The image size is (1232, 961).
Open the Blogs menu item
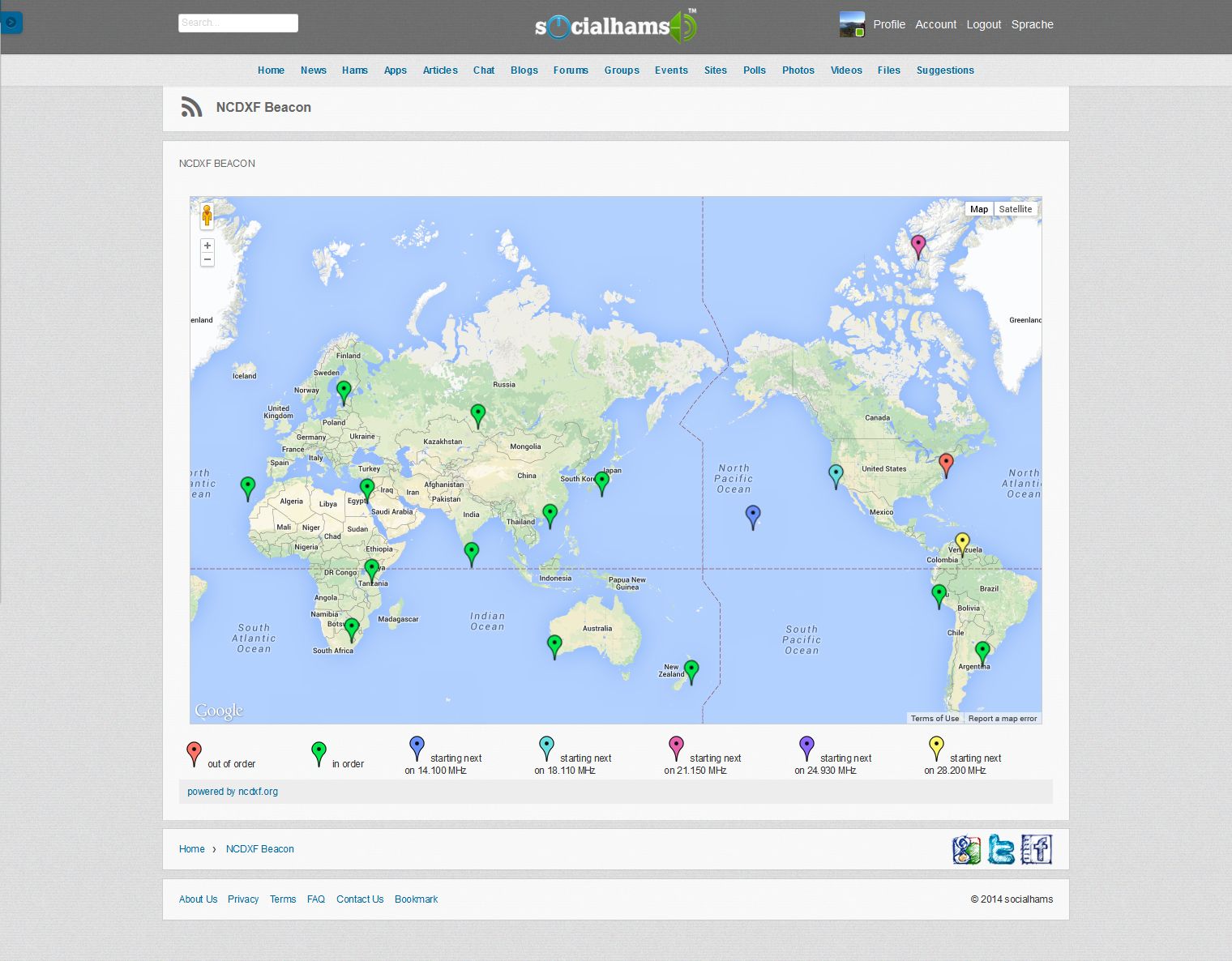click(524, 70)
